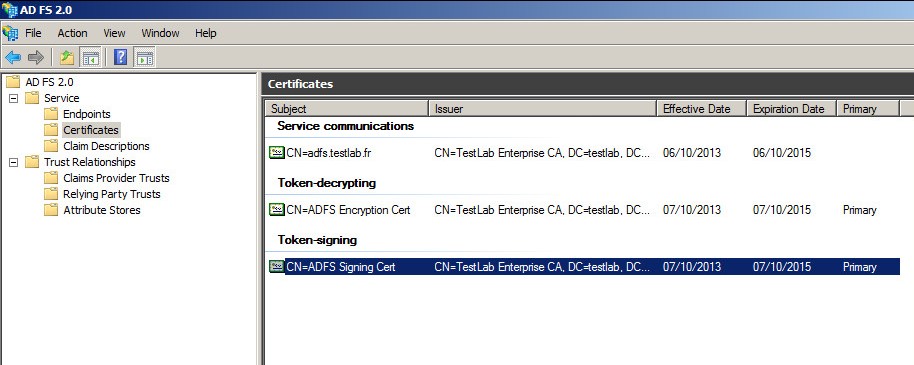914x365 pixels.
Task: Click the Token-signing group heading
Action: [x=317, y=240]
